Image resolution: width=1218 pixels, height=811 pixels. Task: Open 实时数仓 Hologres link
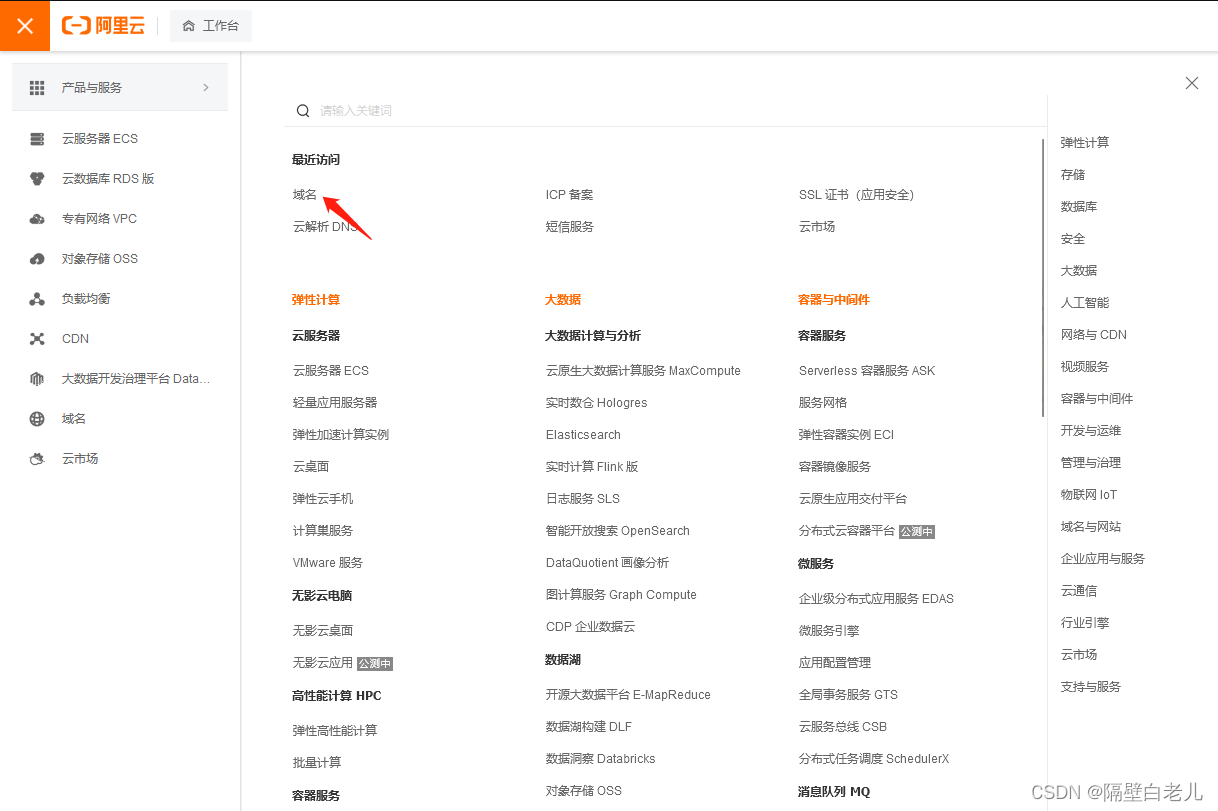pos(596,403)
